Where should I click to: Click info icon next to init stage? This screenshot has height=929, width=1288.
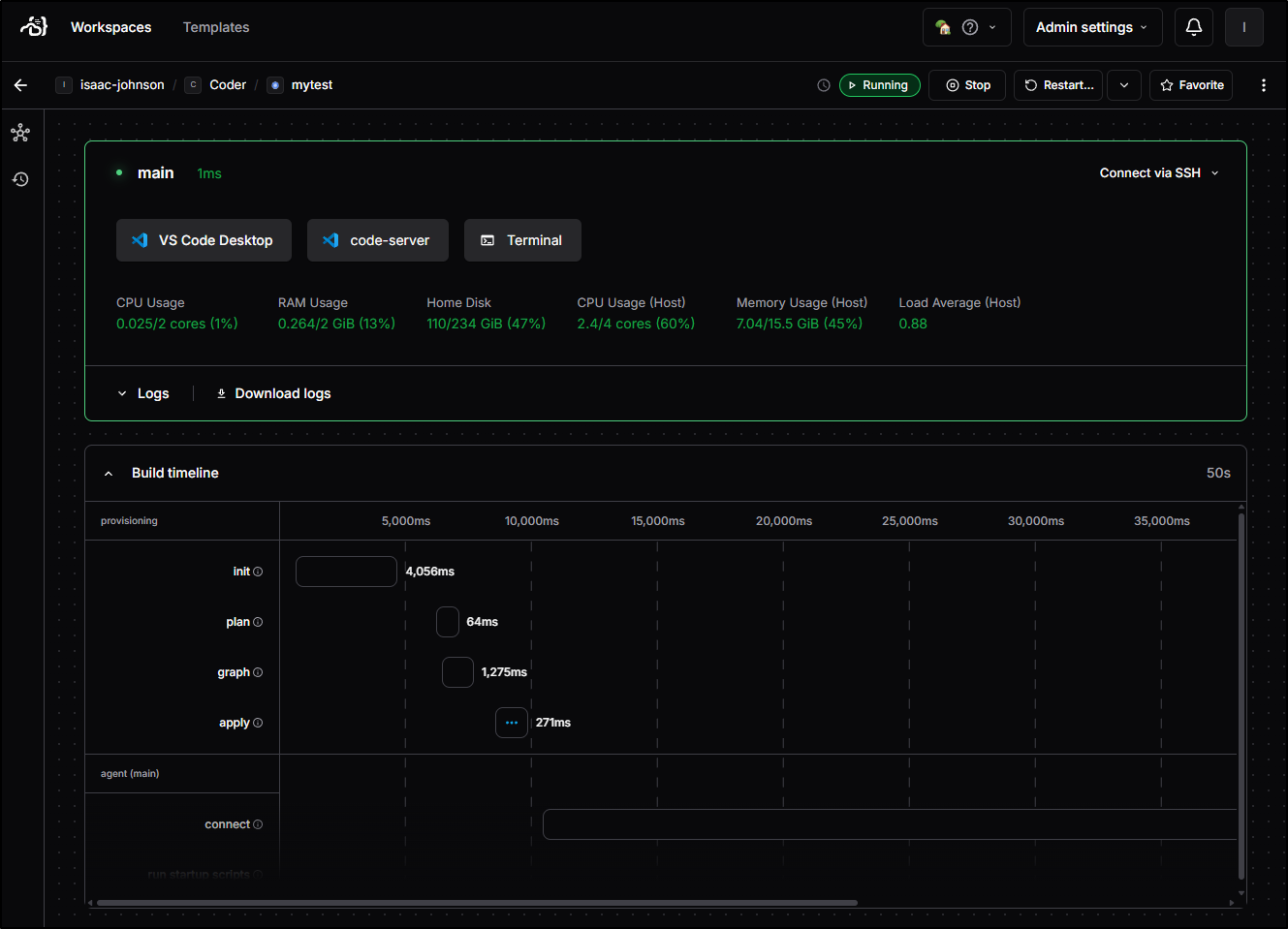(258, 572)
